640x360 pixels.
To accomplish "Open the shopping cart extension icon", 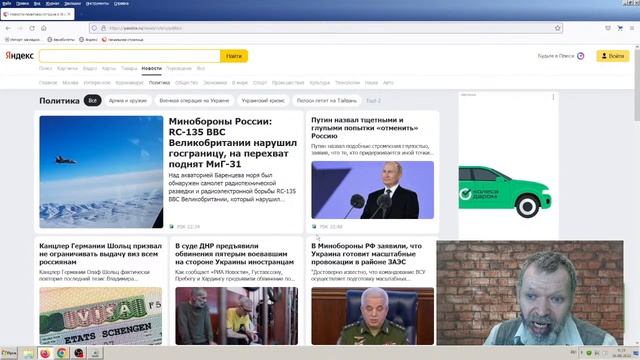I will click(620, 28).
